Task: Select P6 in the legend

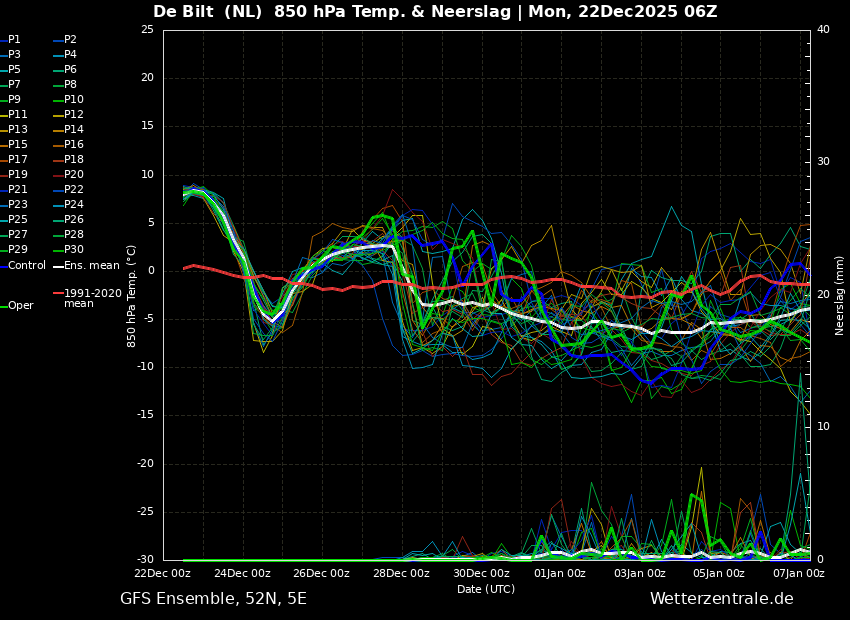Action: pos(66,69)
